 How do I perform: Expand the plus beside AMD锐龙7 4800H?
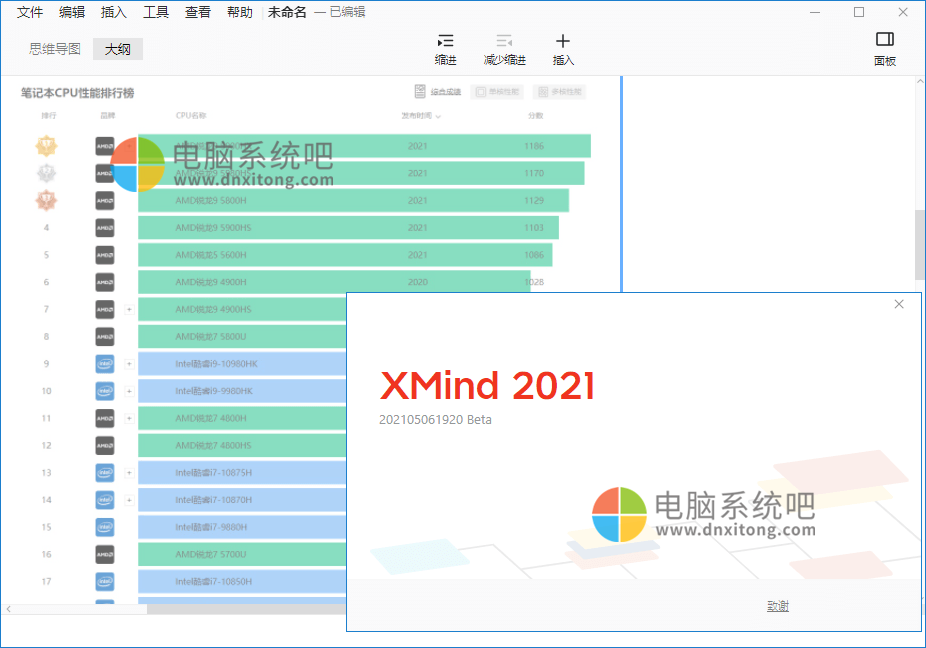(129, 418)
